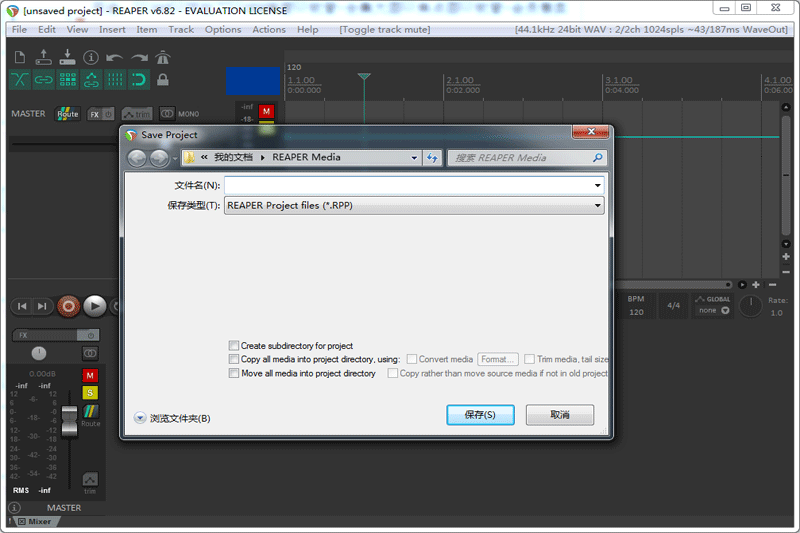Click the lock icon in toolbar
Screen dimensions: 800x533
pos(163,79)
